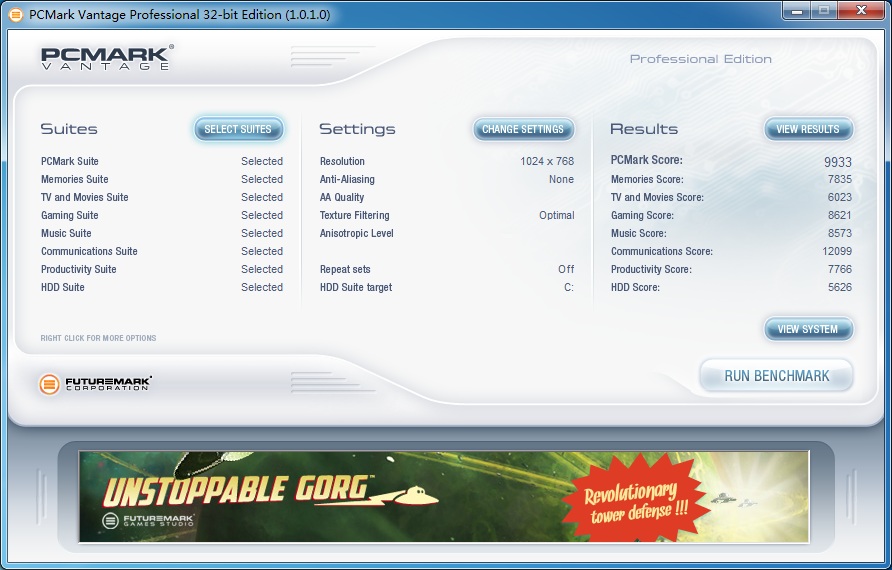Click the Repeat sets label
Image resolution: width=892 pixels, height=570 pixels.
[345, 269]
